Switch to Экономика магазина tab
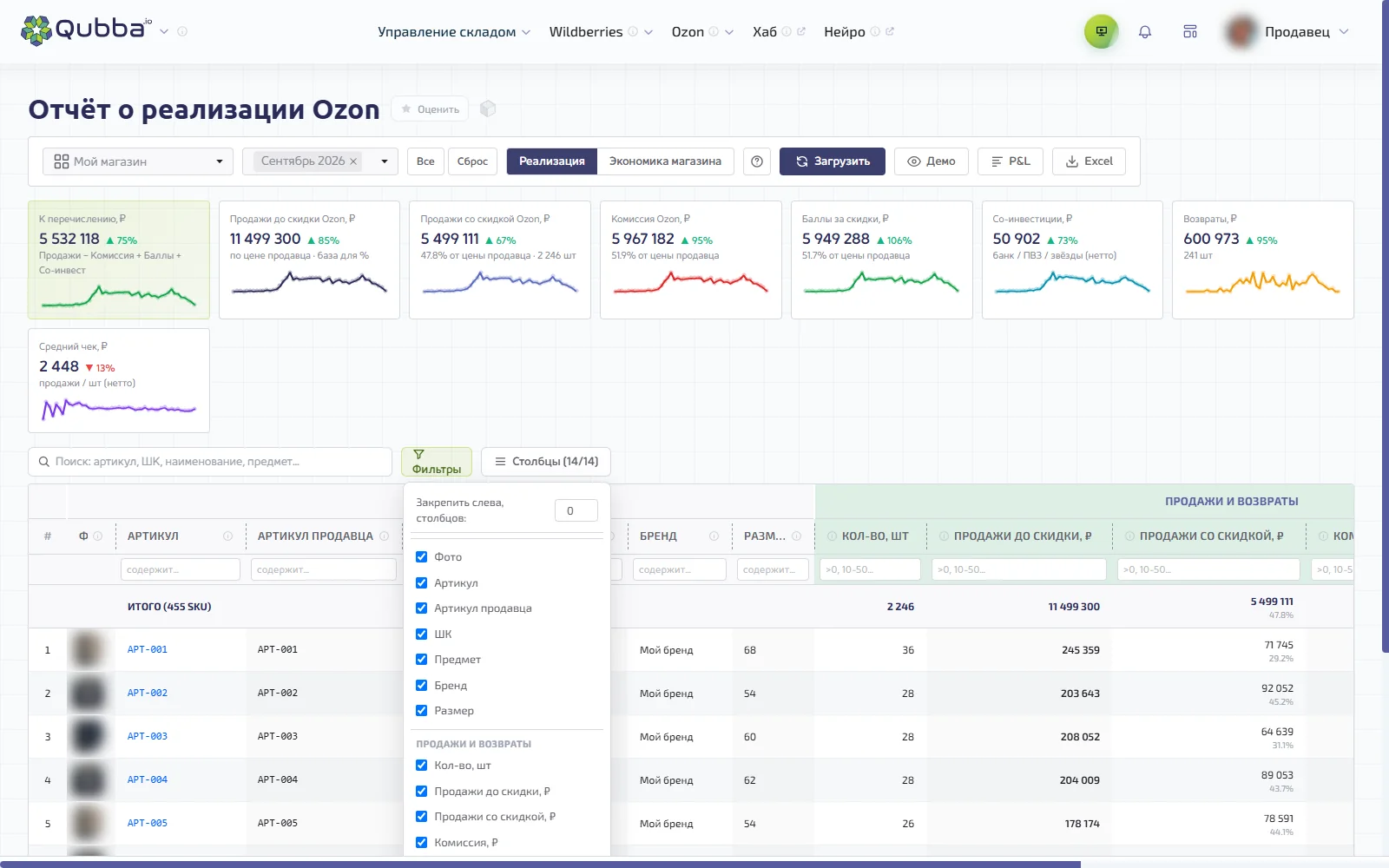Viewport: 1389px width, 868px height. click(x=665, y=161)
